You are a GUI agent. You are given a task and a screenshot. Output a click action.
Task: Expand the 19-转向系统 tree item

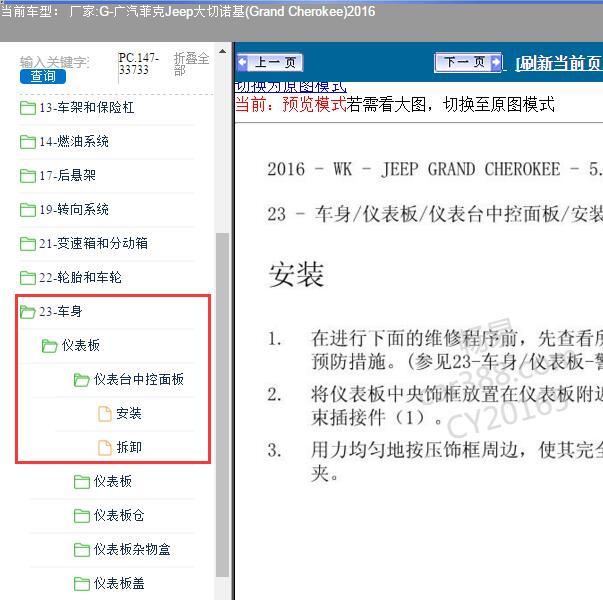tap(74, 209)
